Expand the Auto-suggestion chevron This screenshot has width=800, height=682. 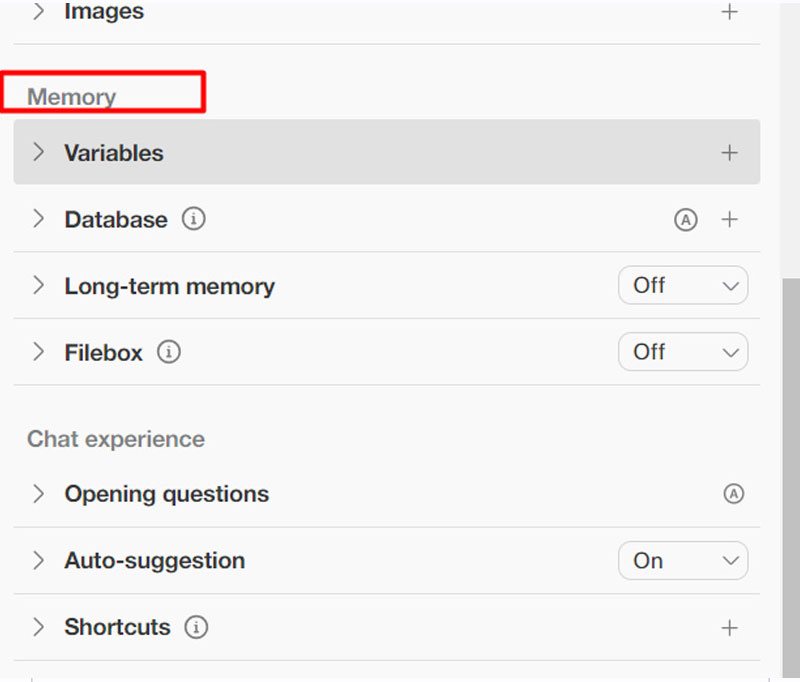pos(39,560)
